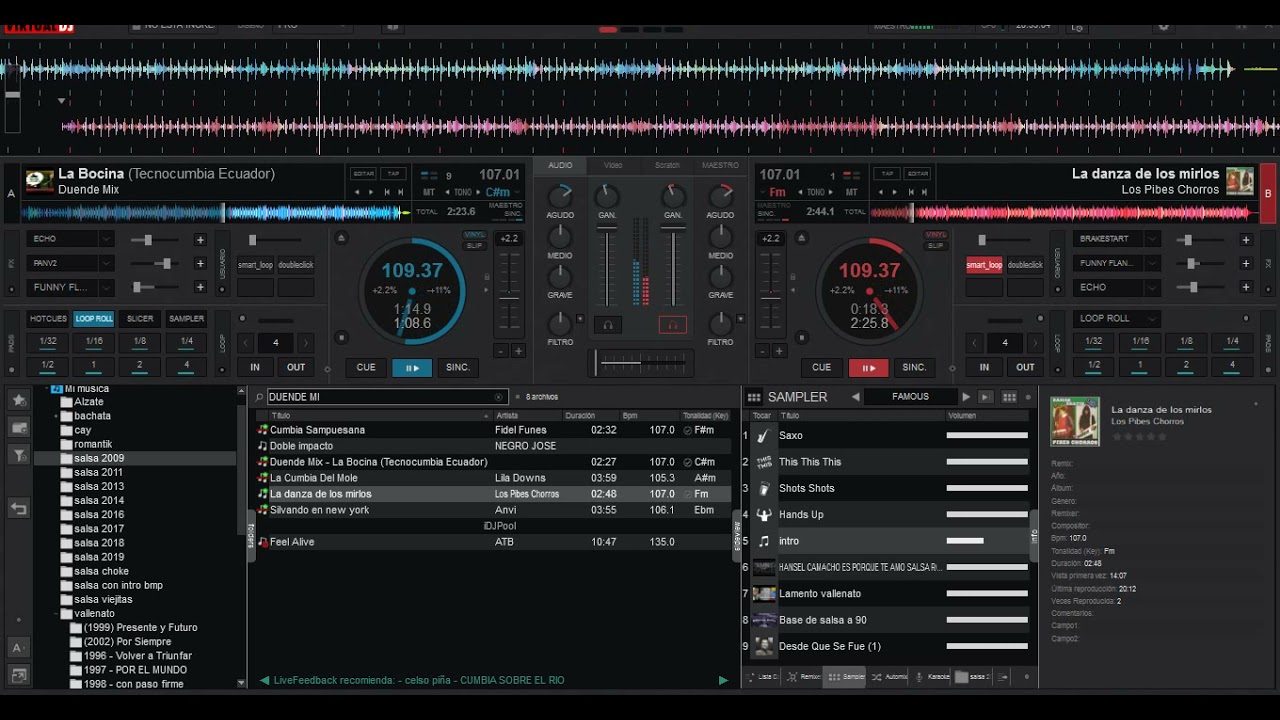Toggle headphone cue for left mixer channel
1280x720 pixels.
coord(607,325)
